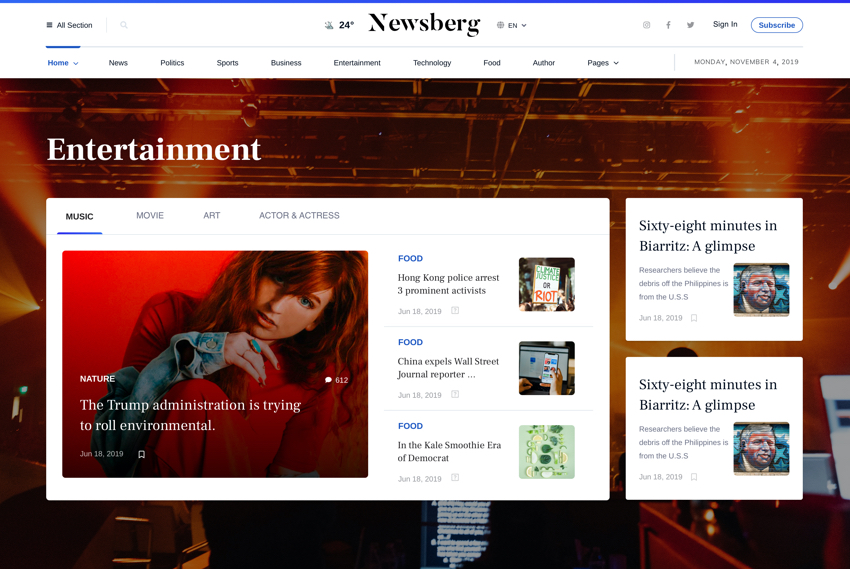
Task: Open the climate justice protest thumbnail
Action: tap(546, 284)
